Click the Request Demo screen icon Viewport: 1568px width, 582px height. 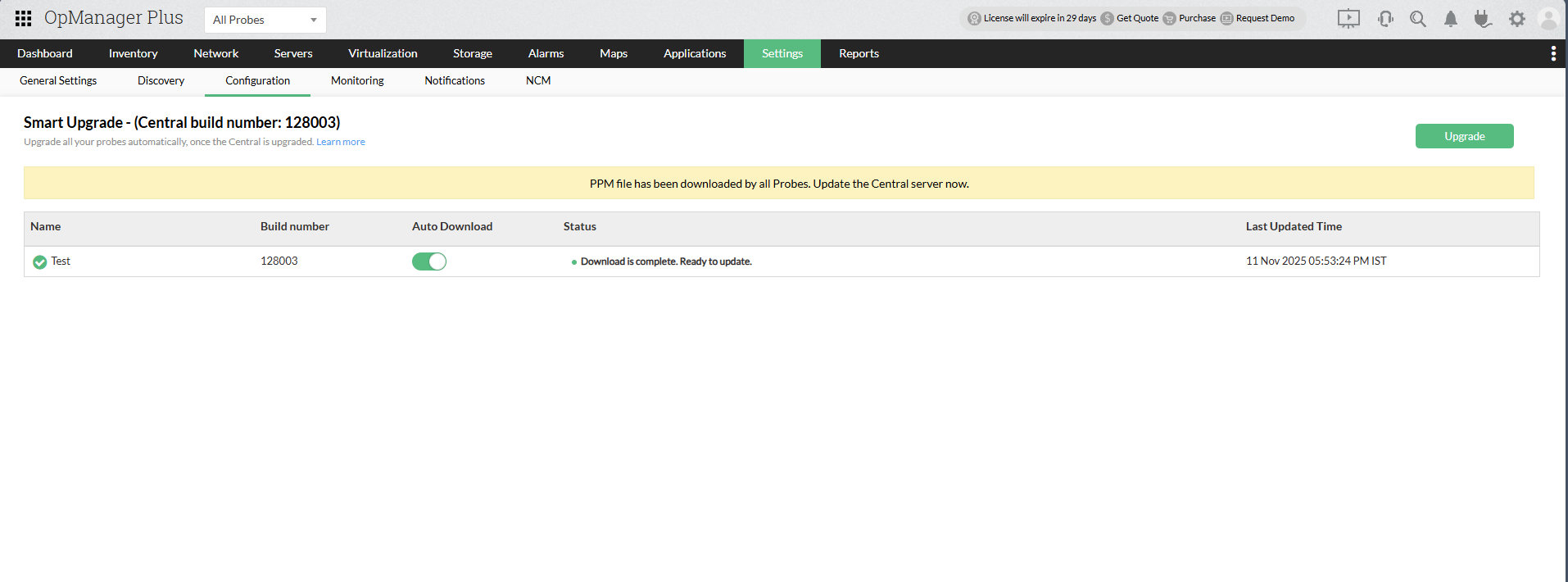pos(1226,18)
